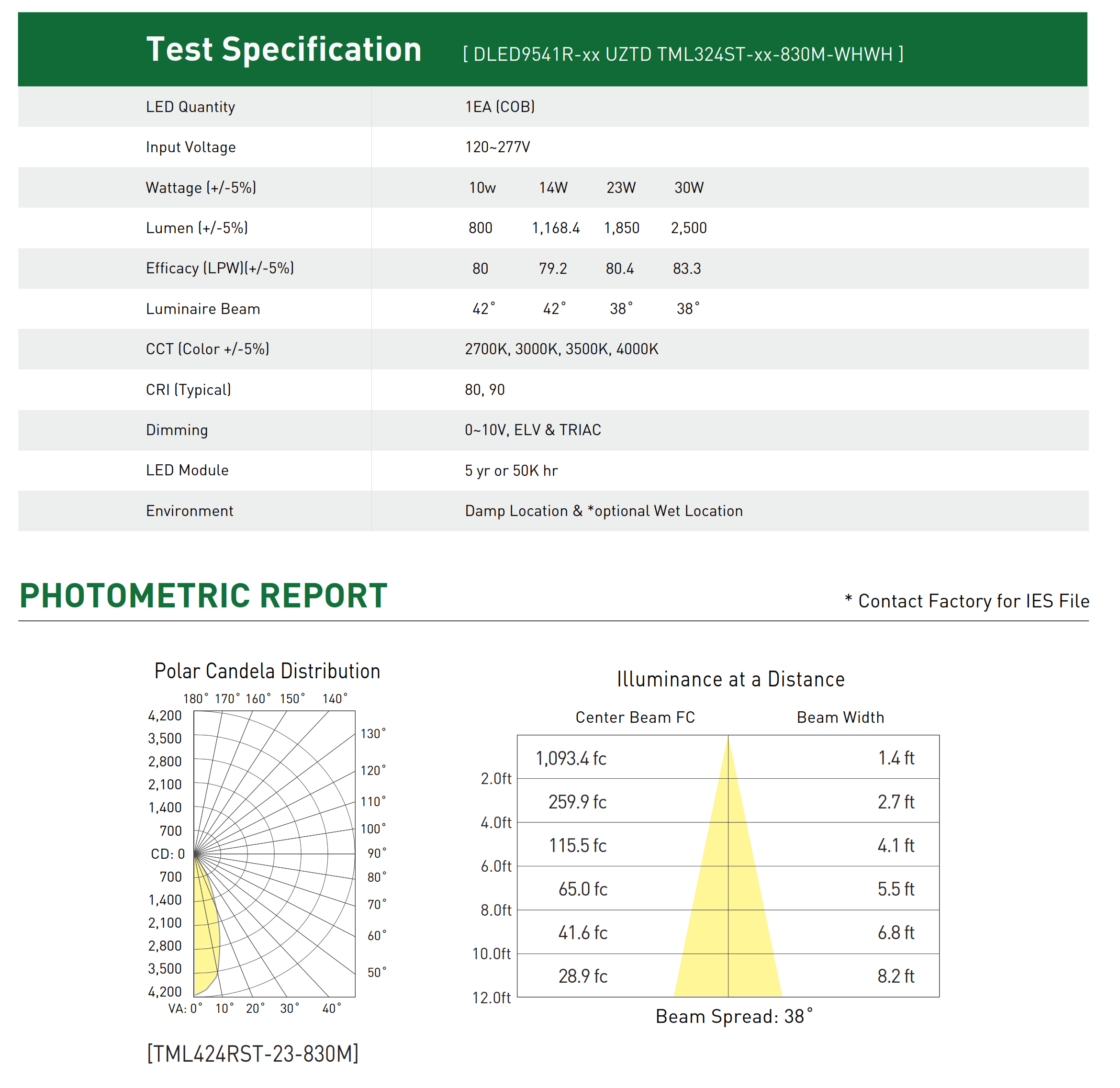1120x1088 pixels.
Task: Select the 1,093.4 fc center beam value
Action: (570, 758)
